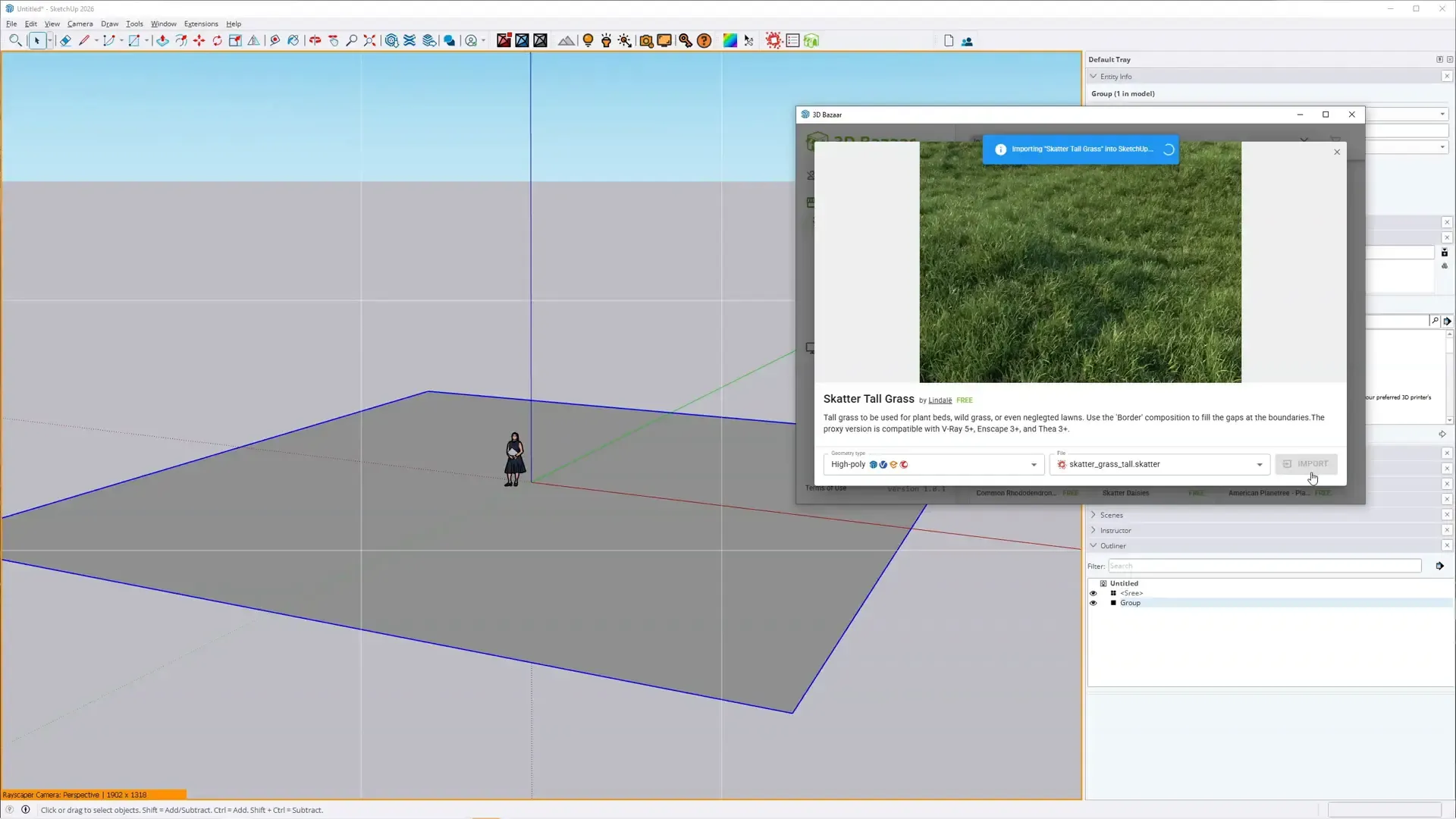This screenshot has width=1456, height=819.
Task: Select the Untitled model root in Outliner
Action: [1123, 583]
